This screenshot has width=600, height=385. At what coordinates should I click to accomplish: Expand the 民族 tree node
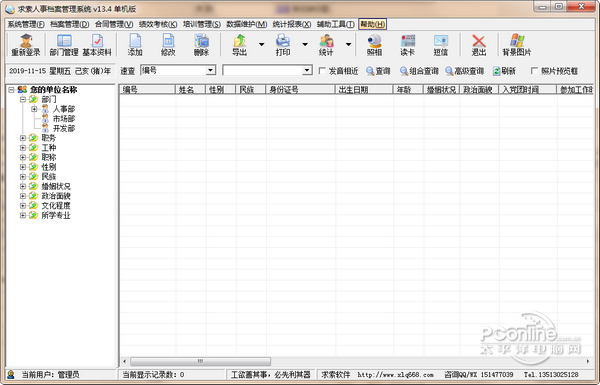pos(23,176)
